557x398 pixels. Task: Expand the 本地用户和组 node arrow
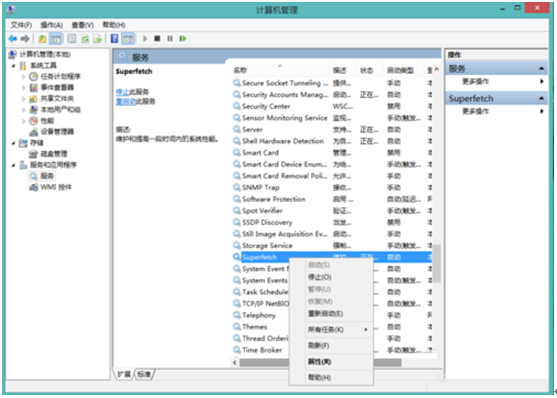coord(23,110)
